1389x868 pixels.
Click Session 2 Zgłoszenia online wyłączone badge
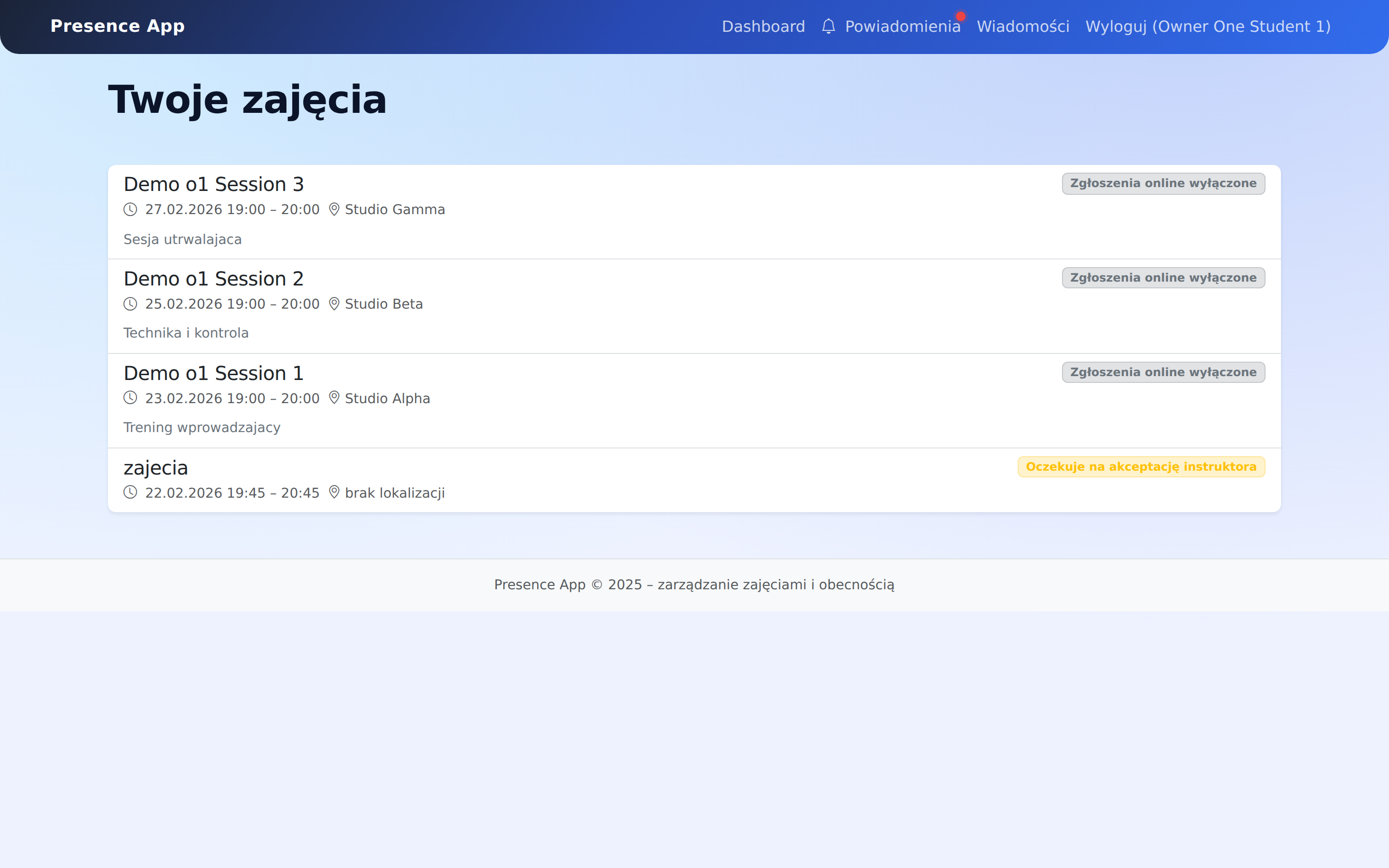point(1163,278)
